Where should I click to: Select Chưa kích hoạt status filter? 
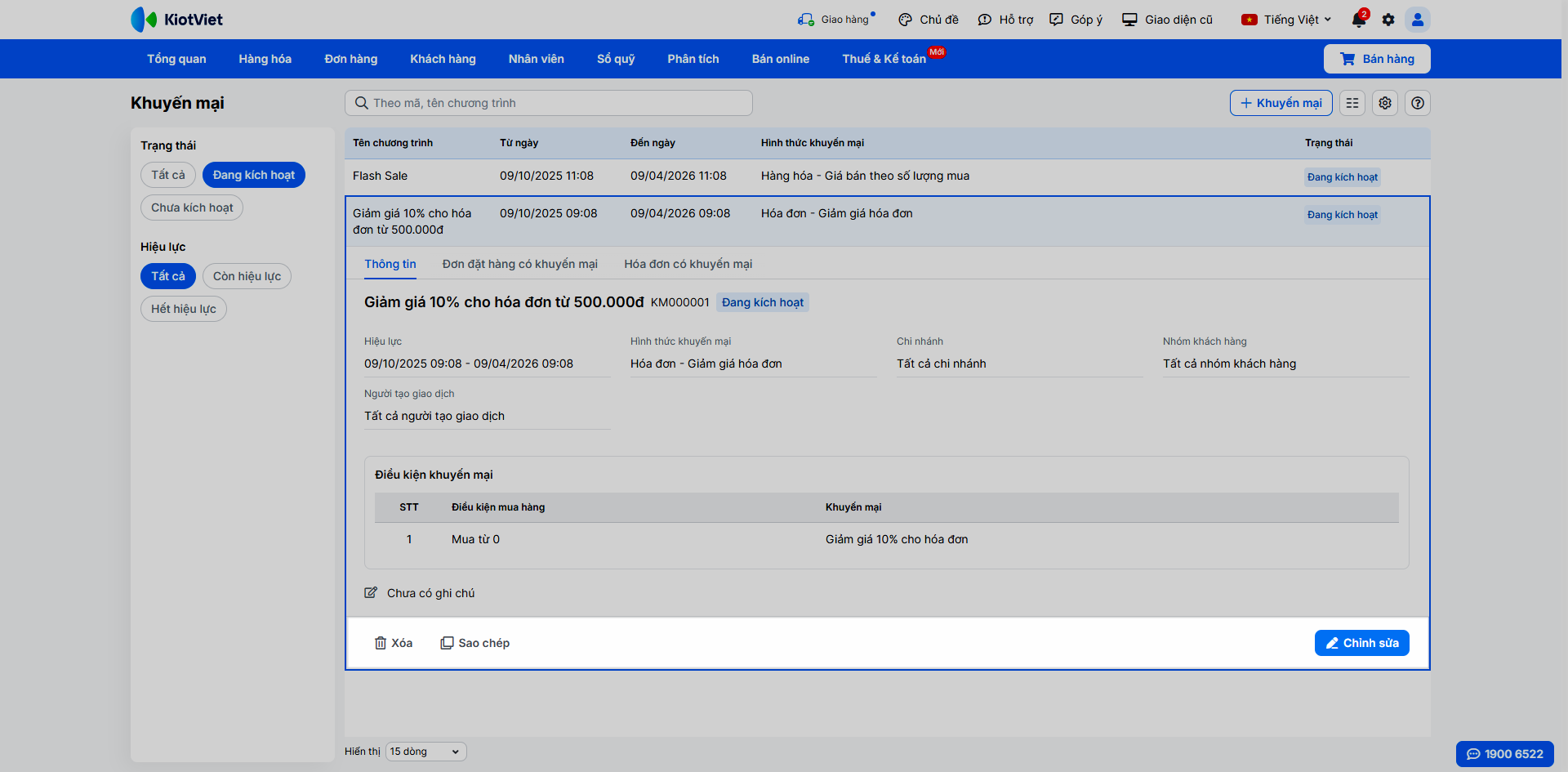click(x=192, y=208)
